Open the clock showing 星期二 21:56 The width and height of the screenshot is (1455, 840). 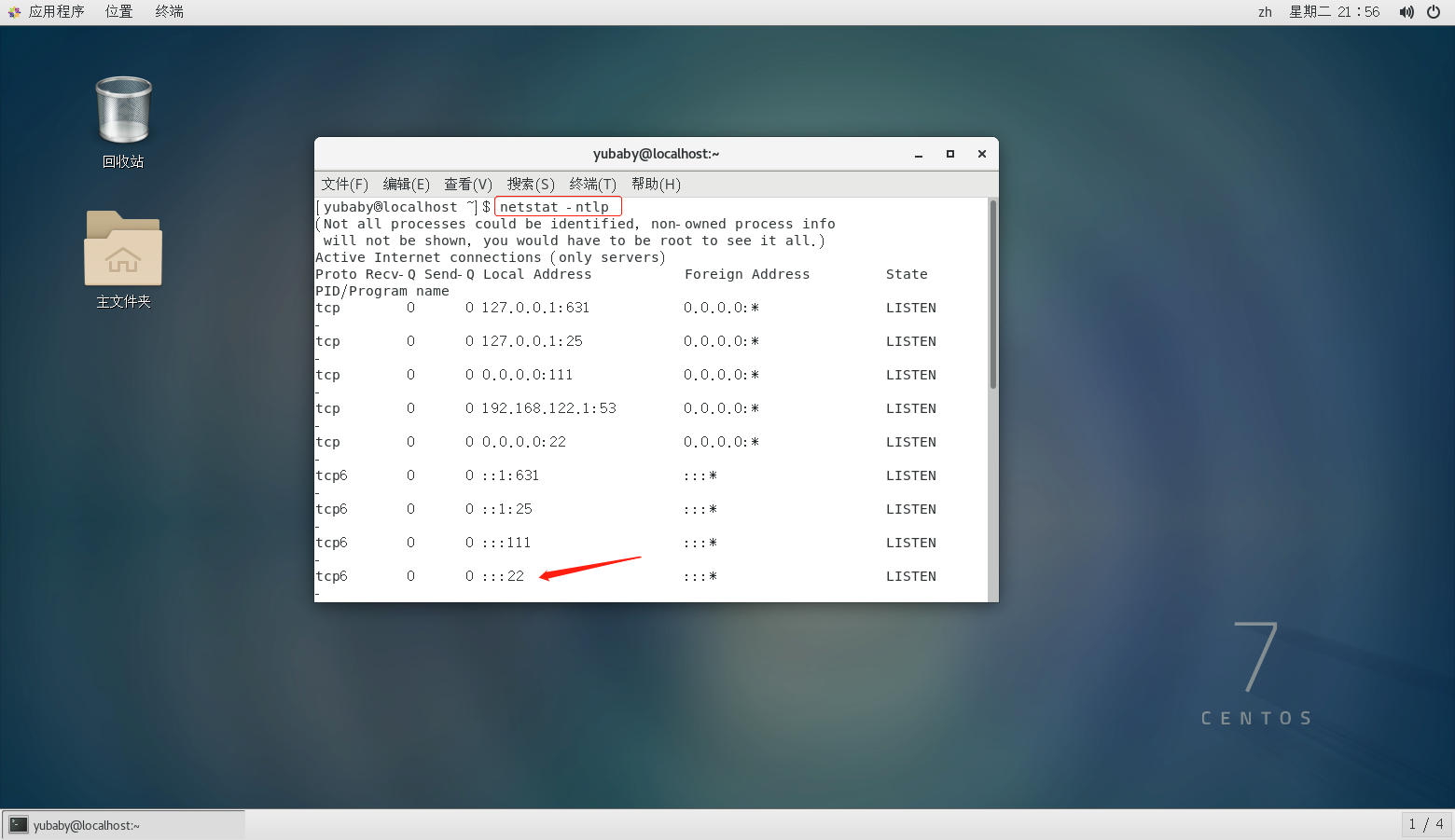(x=1334, y=12)
